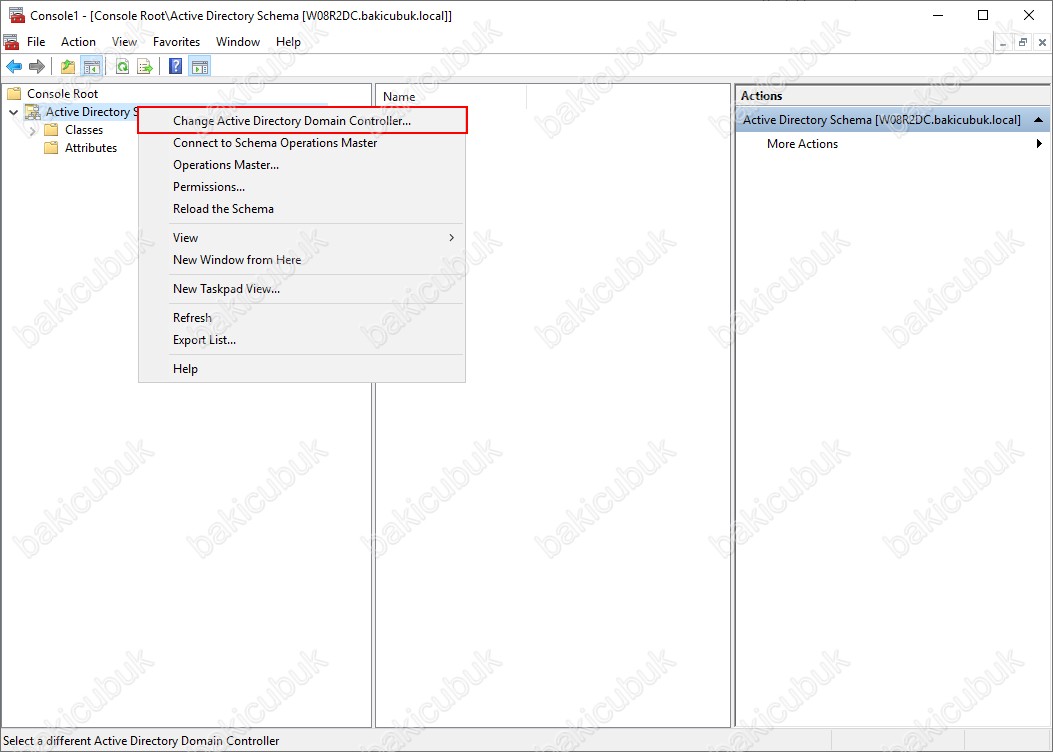Open Permissions... from context menu

[302, 187]
